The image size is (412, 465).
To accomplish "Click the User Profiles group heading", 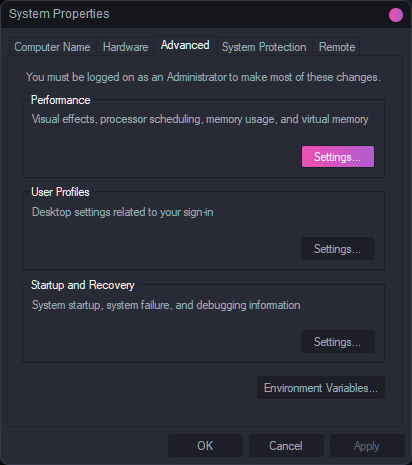I will (60, 192).
